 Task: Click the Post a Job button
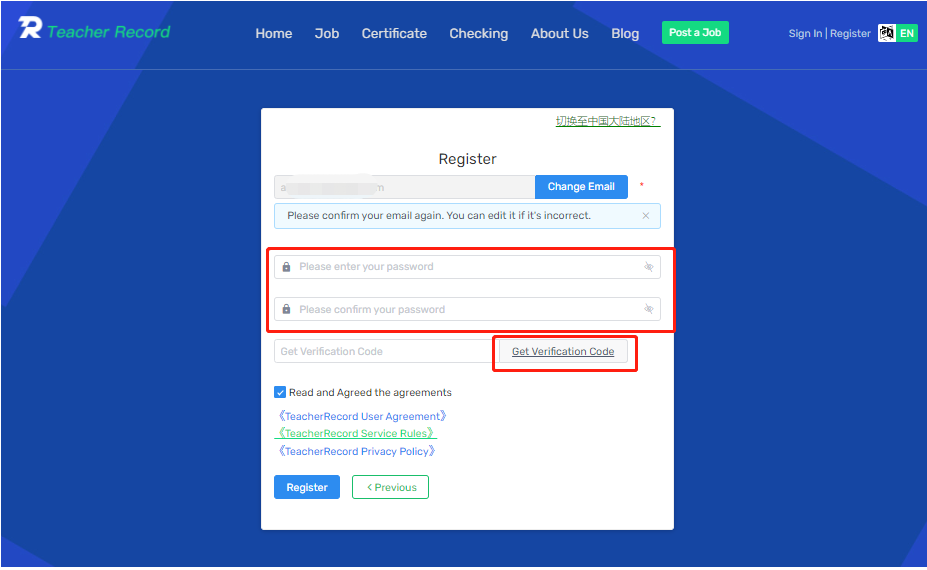point(695,33)
